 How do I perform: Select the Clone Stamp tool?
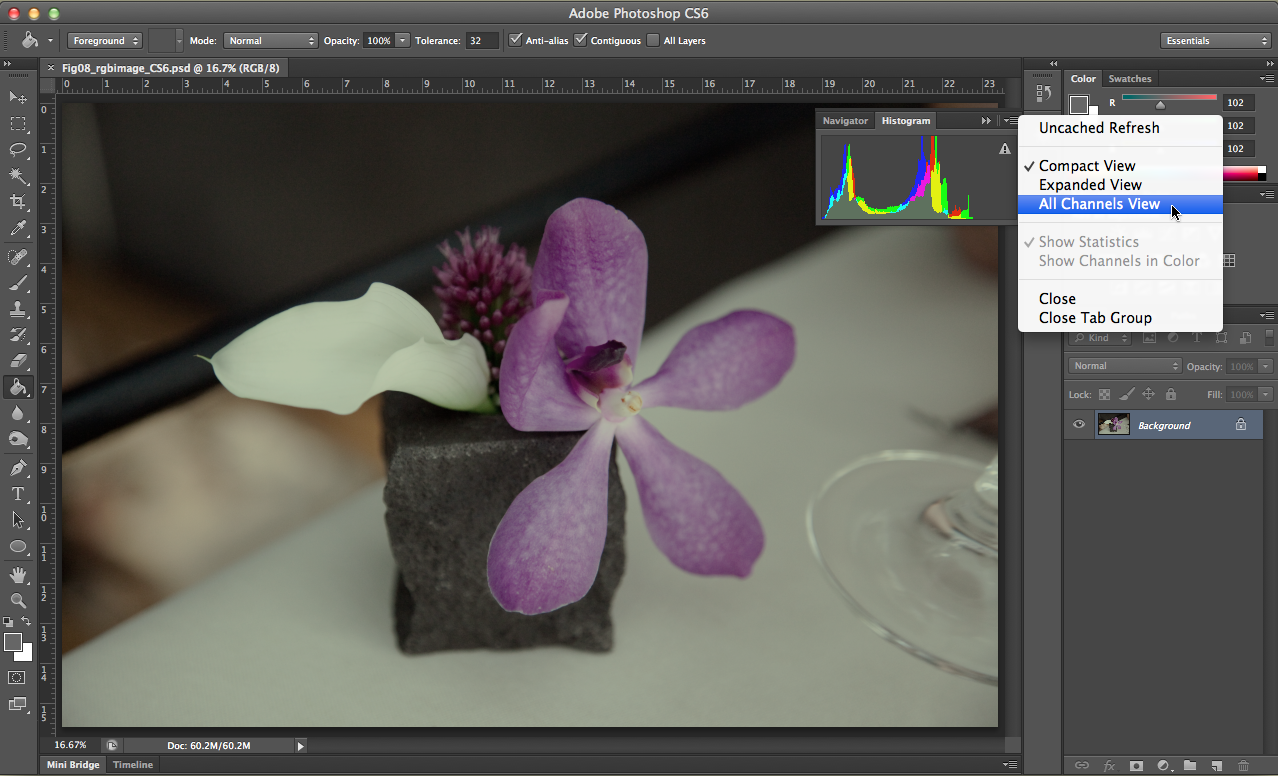[x=18, y=309]
